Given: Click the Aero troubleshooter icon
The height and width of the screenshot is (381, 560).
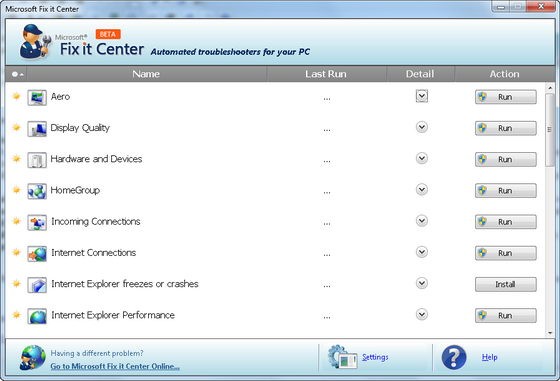Looking at the screenshot, I should pos(37,97).
